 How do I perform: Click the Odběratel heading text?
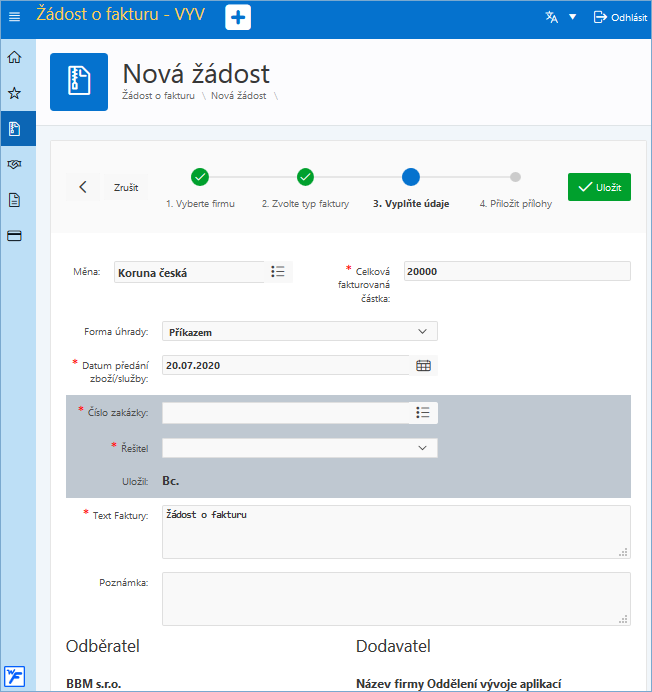(x=102, y=646)
